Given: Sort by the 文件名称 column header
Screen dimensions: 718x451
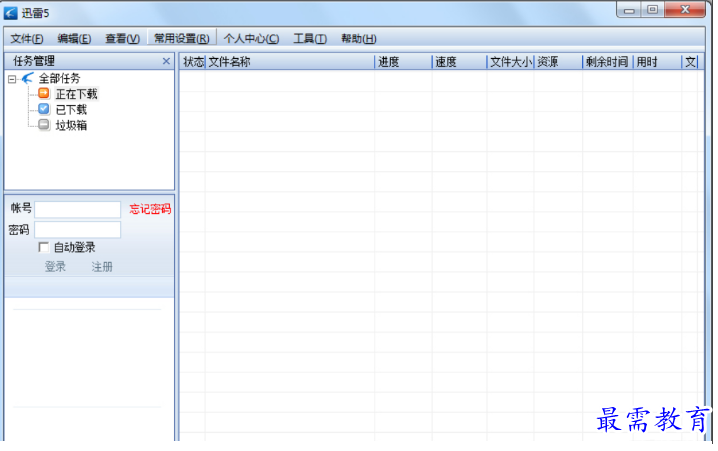Looking at the screenshot, I should click(x=290, y=62).
